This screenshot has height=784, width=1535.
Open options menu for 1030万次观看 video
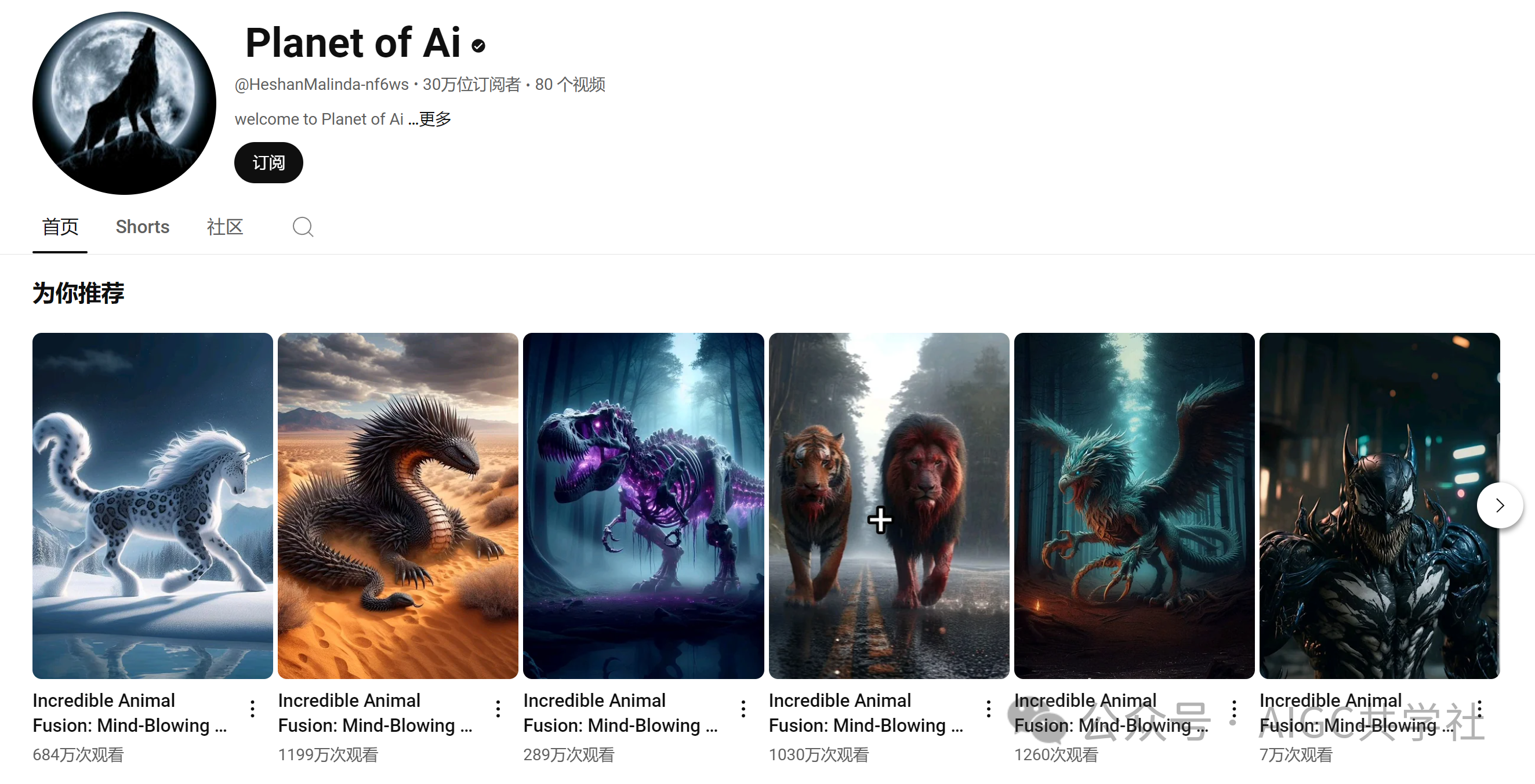point(989,709)
